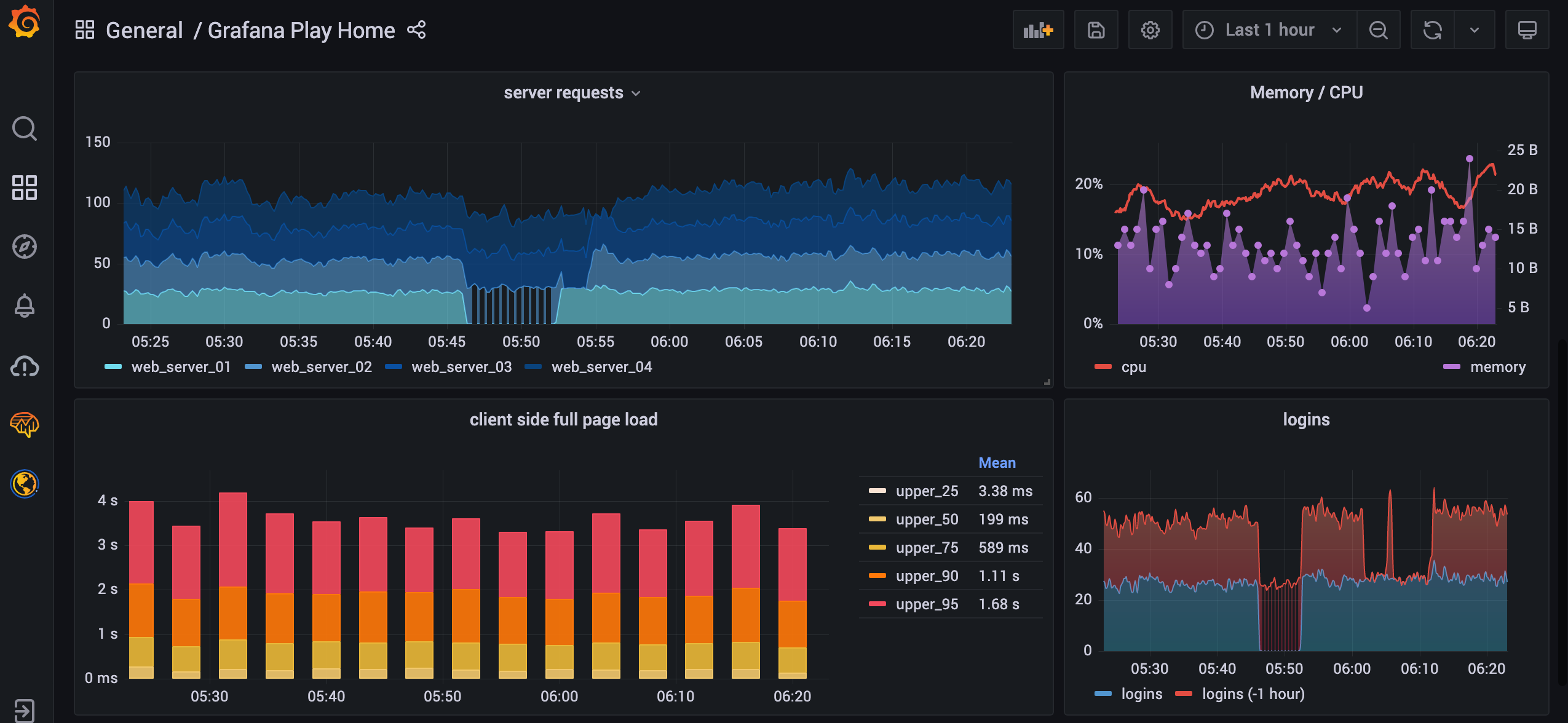The width and height of the screenshot is (1568, 723).
Task: Open the search dashboards magnifier icon
Action: [x=25, y=128]
